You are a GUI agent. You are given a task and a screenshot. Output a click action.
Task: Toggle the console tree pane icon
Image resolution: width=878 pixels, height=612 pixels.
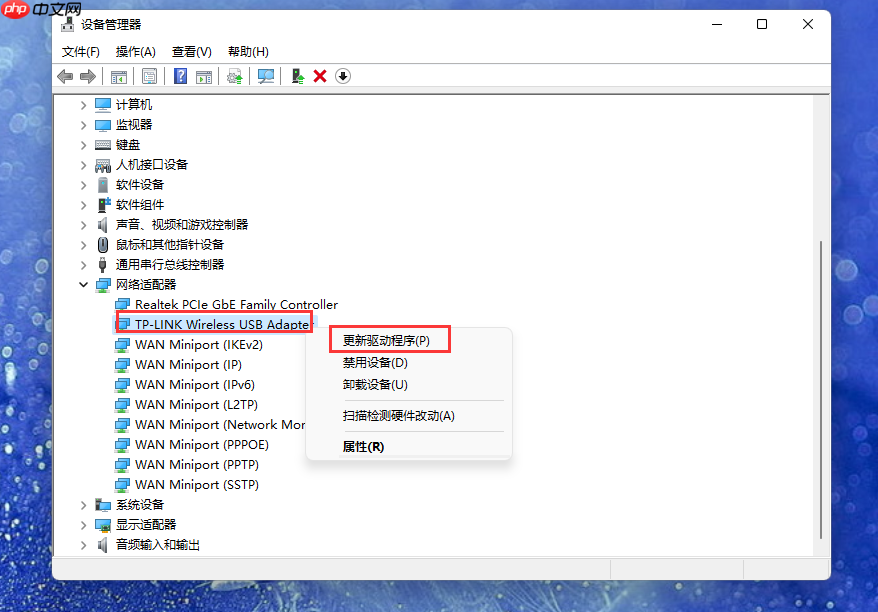point(118,75)
